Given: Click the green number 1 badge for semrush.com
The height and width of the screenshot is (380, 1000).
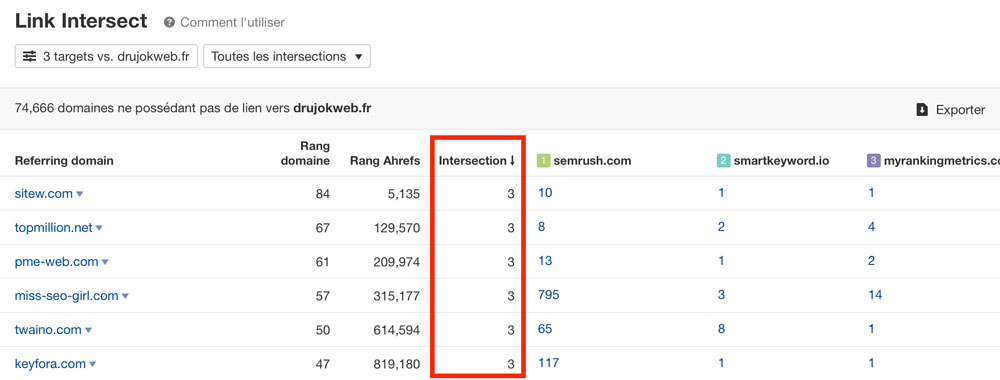Looking at the screenshot, I should coord(543,161).
